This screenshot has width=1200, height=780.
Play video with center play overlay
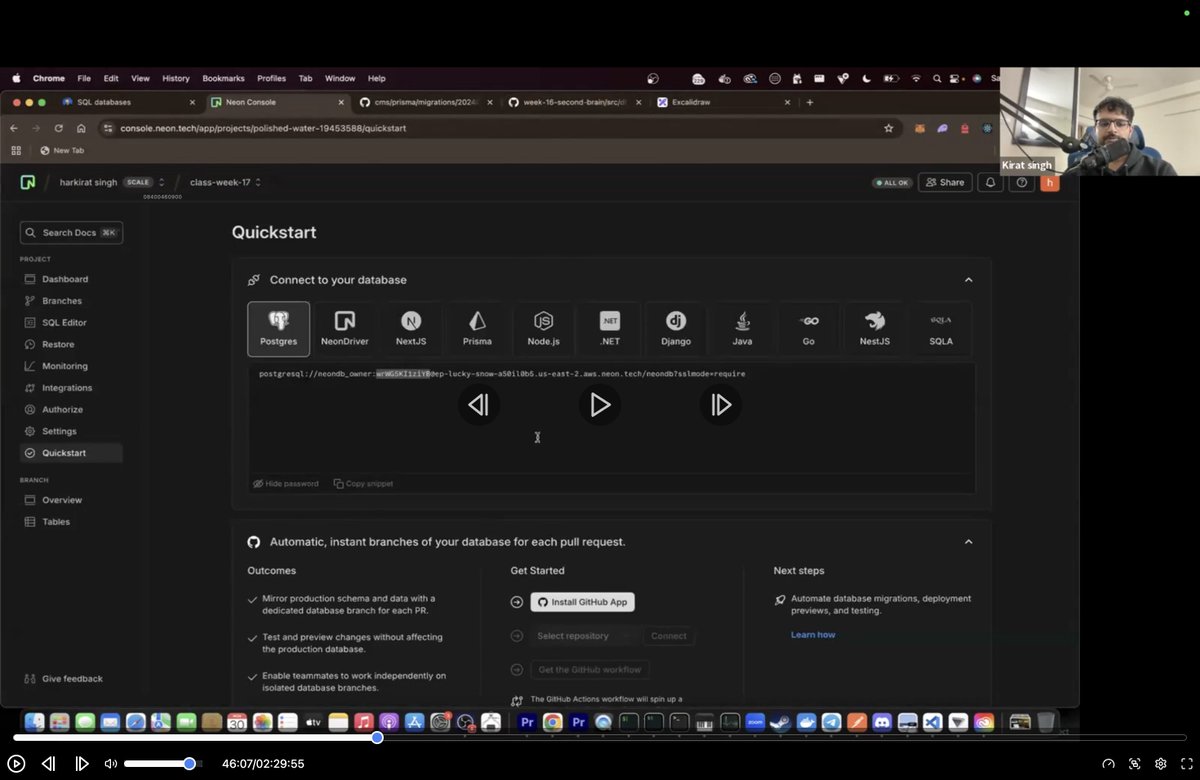point(600,405)
